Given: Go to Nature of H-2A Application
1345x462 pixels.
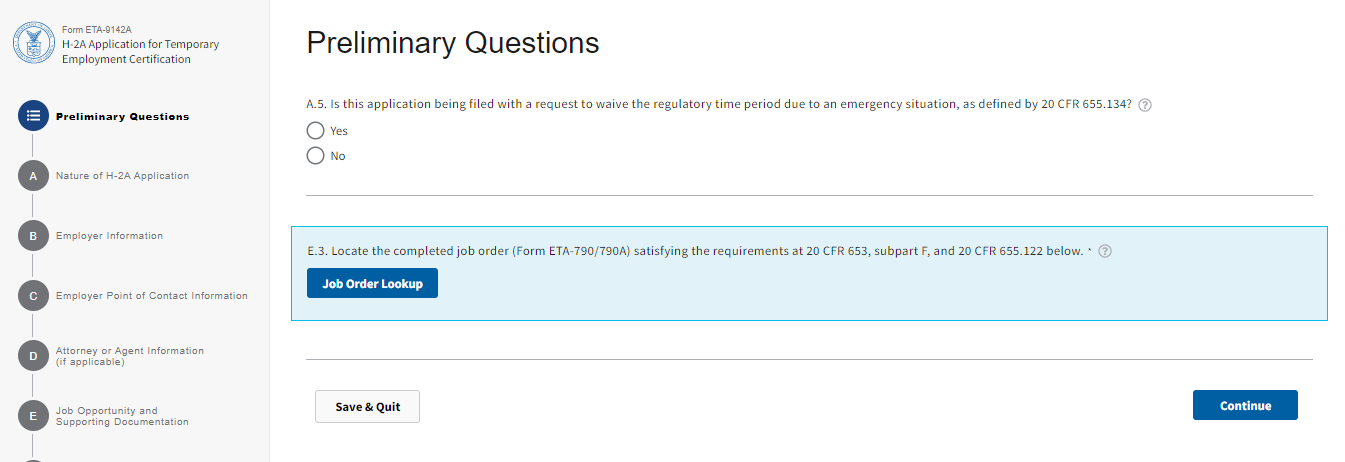Looking at the screenshot, I should [x=122, y=176].
